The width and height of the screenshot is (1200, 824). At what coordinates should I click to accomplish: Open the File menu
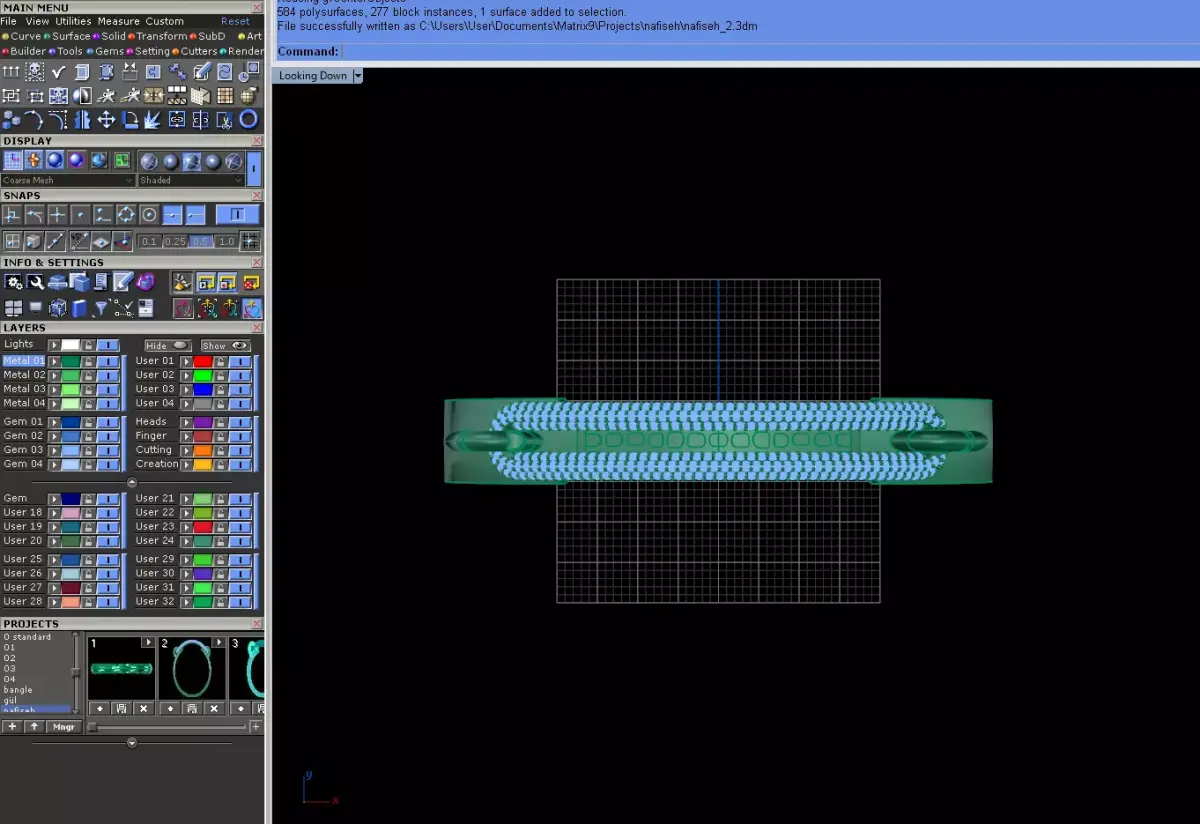point(9,21)
